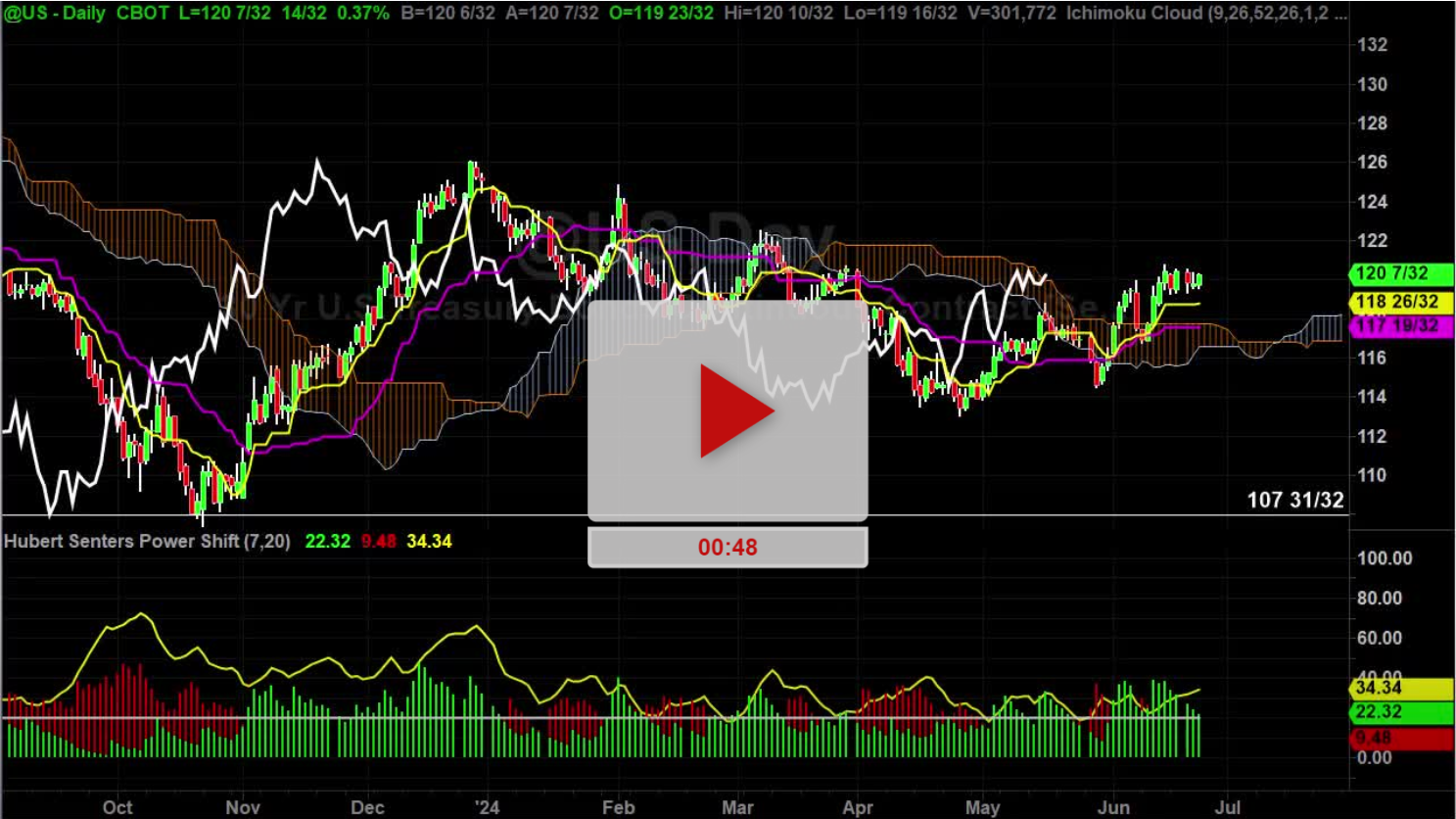This screenshot has width=1456, height=819.
Task: Click the Jul label on the time axis
Action: pos(1228,807)
